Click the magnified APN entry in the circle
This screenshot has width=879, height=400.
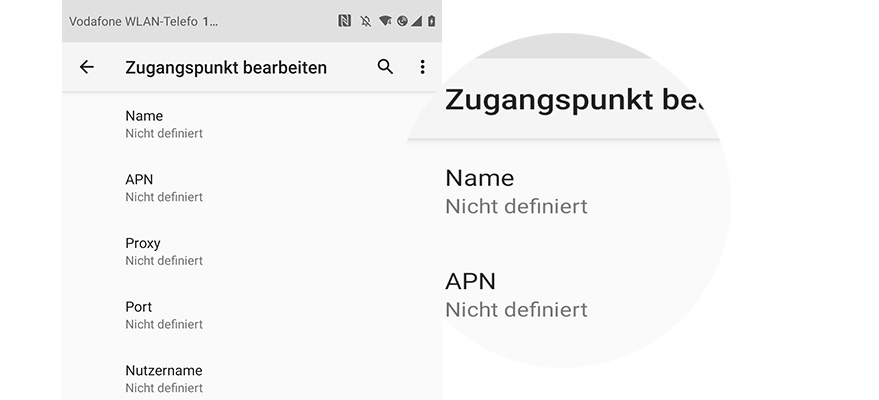tap(516, 294)
